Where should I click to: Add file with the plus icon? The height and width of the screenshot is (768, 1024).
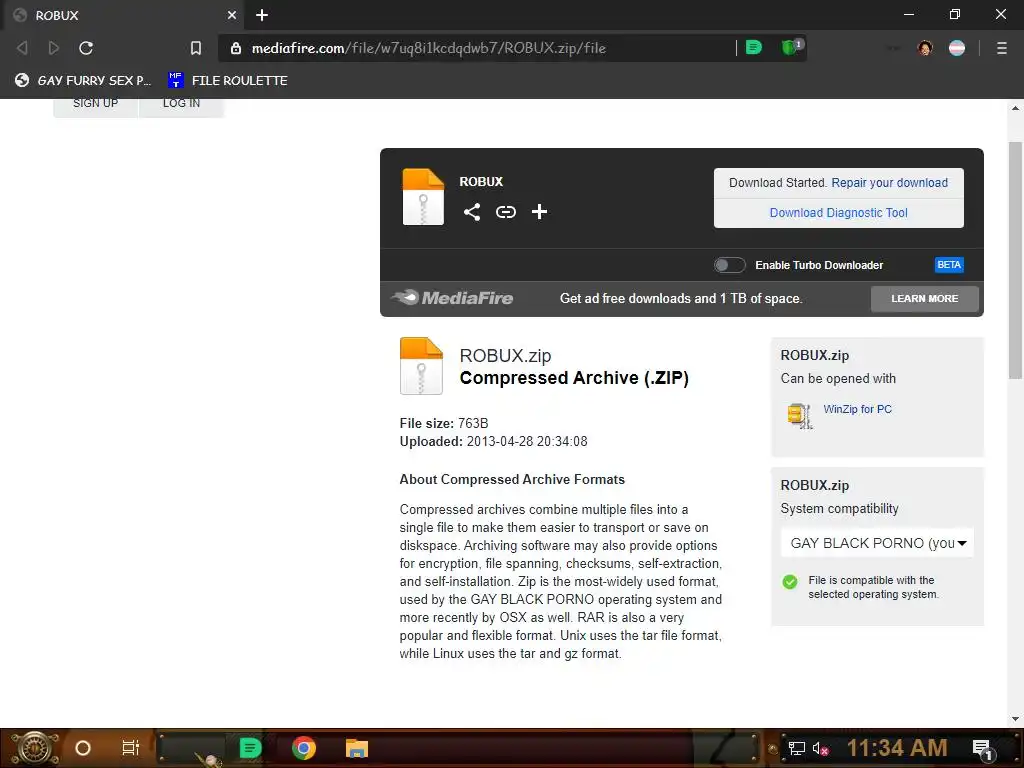(x=539, y=212)
